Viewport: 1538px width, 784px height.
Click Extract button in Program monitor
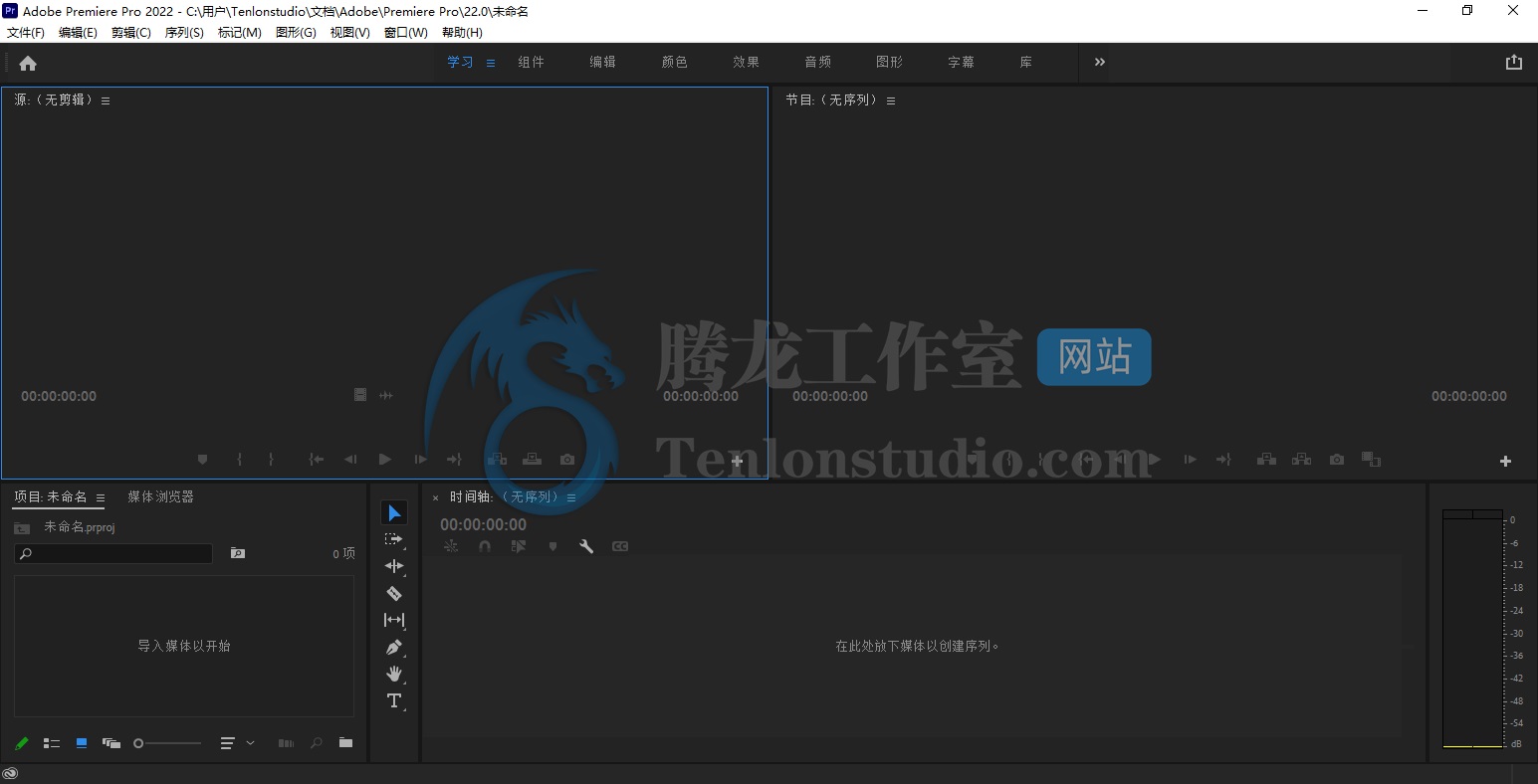pyautogui.click(x=1301, y=459)
